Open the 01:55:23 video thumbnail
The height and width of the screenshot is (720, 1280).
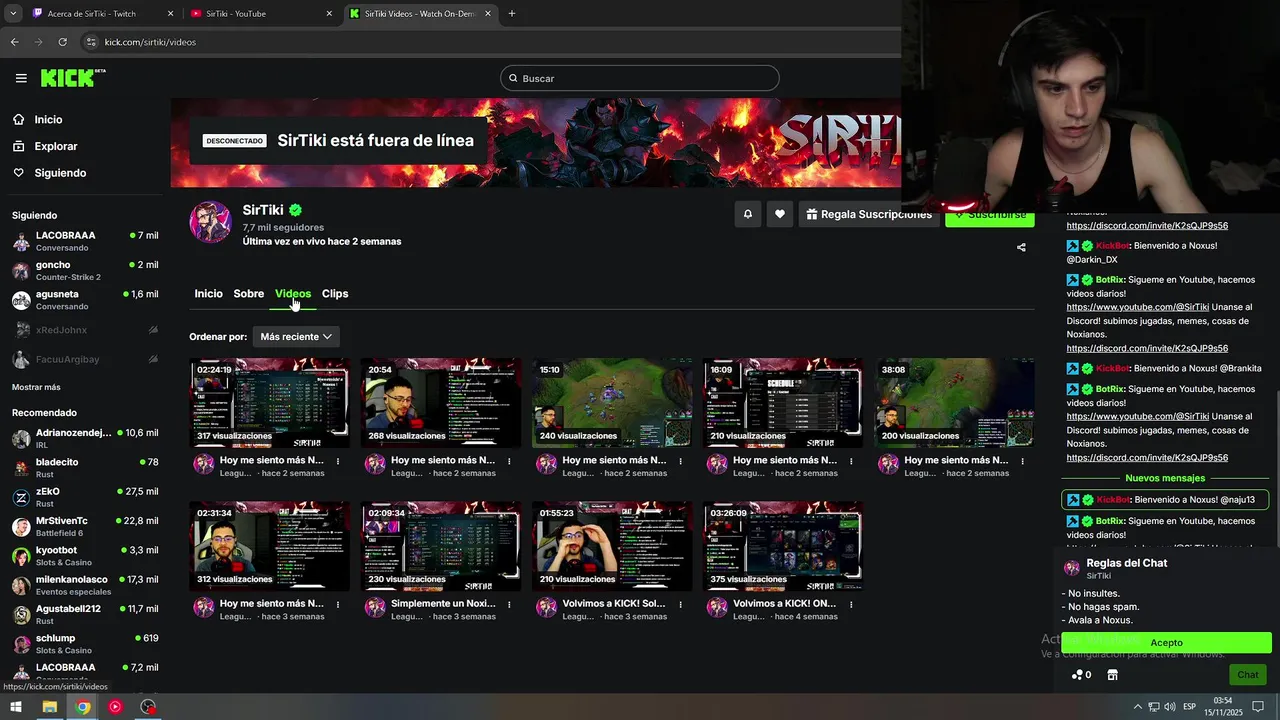click(x=612, y=546)
